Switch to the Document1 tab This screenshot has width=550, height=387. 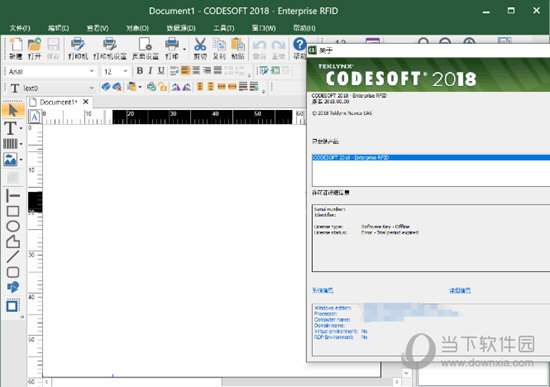click(58, 102)
